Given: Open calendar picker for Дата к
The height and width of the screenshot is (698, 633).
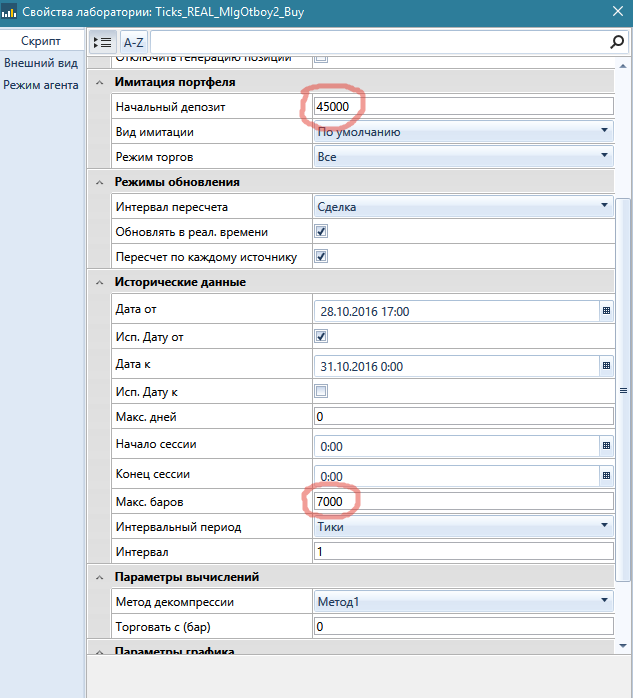Looking at the screenshot, I should pyautogui.click(x=605, y=366).
